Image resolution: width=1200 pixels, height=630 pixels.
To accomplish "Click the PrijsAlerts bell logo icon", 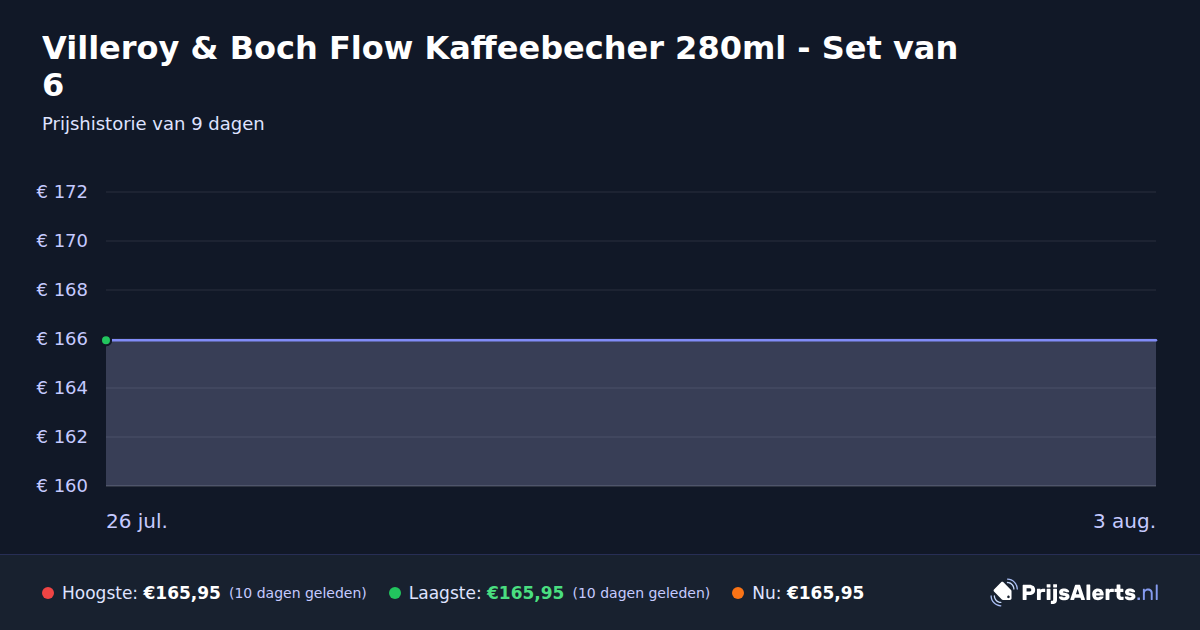I will (1003, 593).
